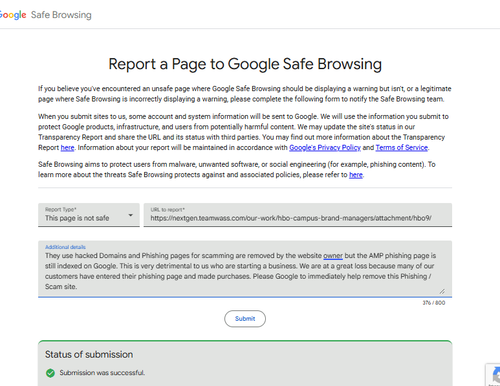Open the Terms of Service link
Image resolution: width=500 pixels, height=386 pixels.
point(402,148)
